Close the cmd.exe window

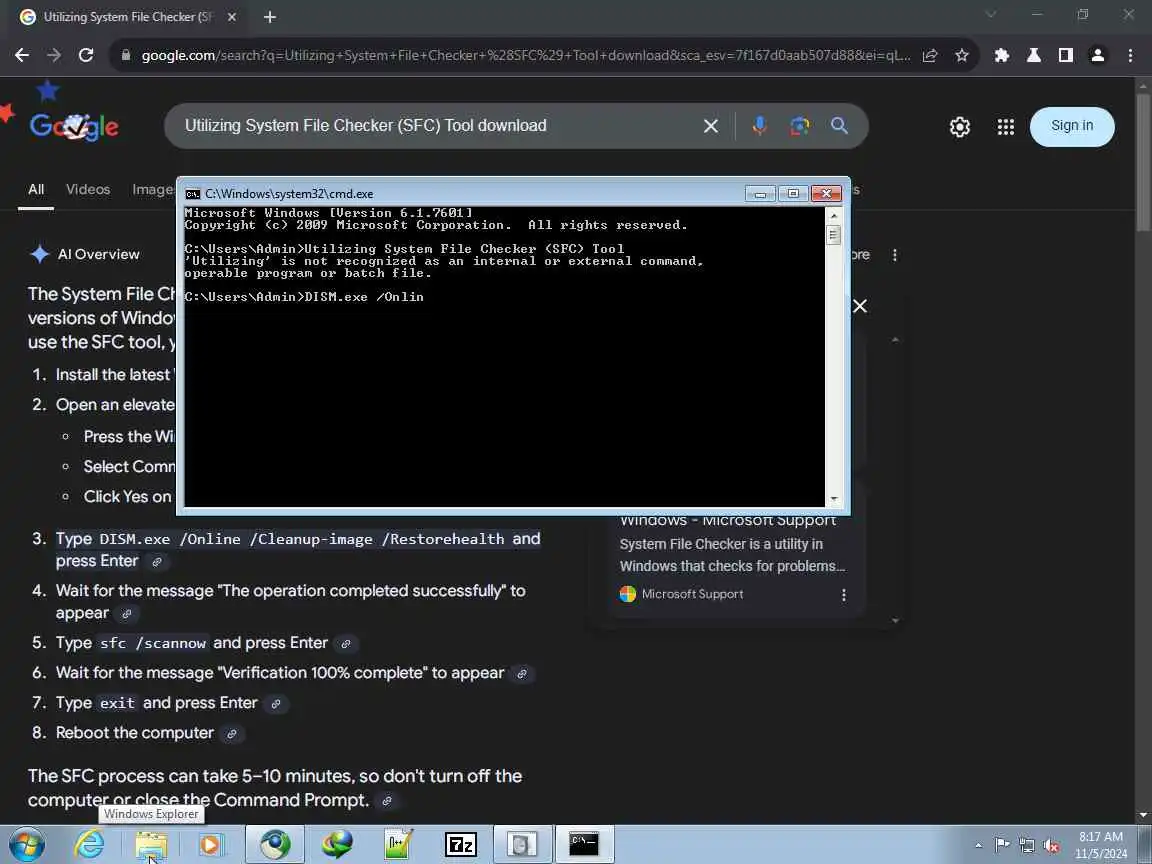tap(826, 193)
